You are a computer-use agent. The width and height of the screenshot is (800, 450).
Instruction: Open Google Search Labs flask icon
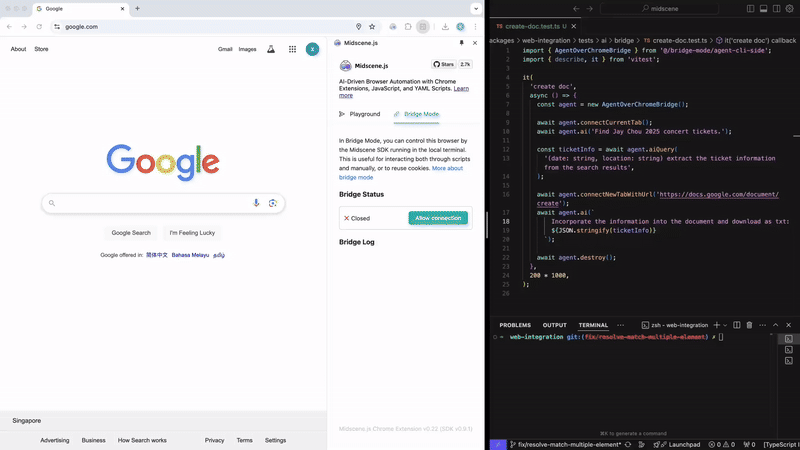click(271, 49)
